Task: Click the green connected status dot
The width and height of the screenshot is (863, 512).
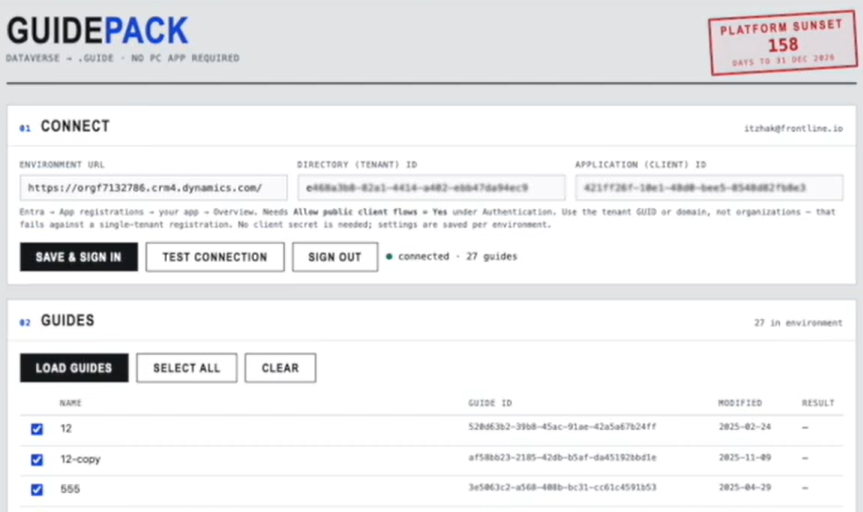Action: tap(389, 257)
